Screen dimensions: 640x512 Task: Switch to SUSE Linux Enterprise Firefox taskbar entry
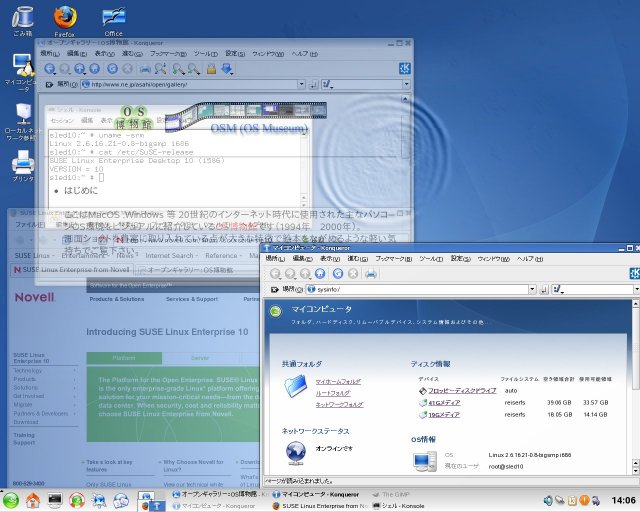click(320, 506)
